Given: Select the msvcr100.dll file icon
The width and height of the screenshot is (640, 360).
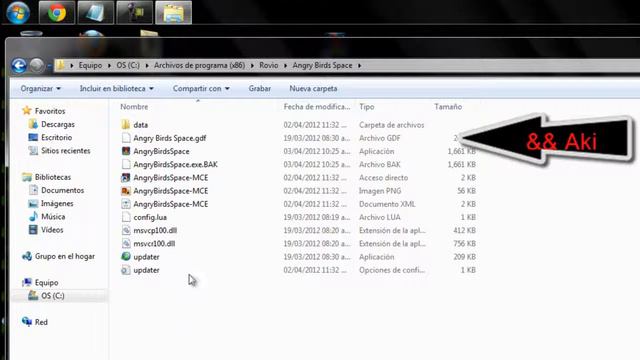Looking at the screenshot, I should point(126,243).
